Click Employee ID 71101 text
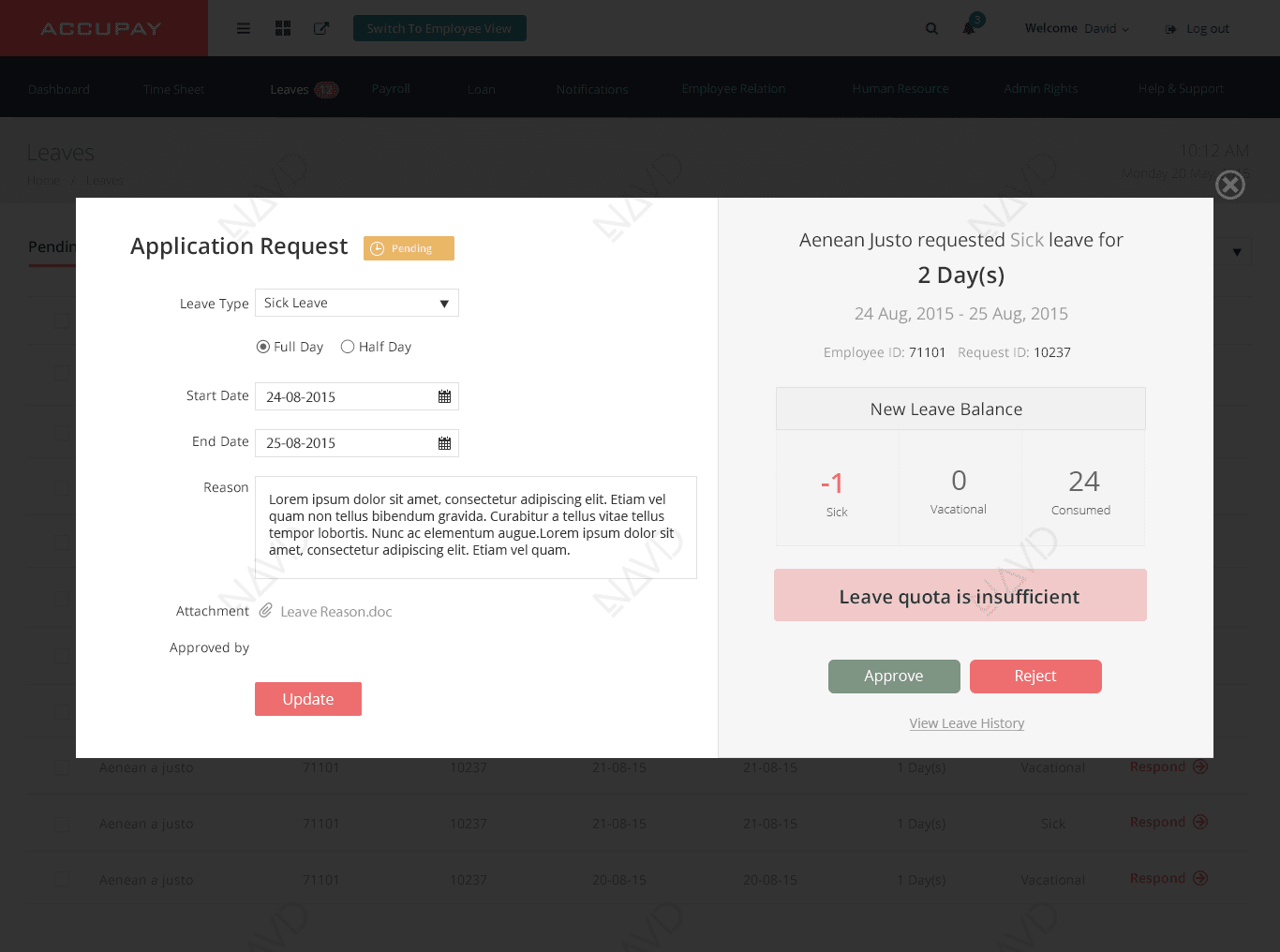 885,352
